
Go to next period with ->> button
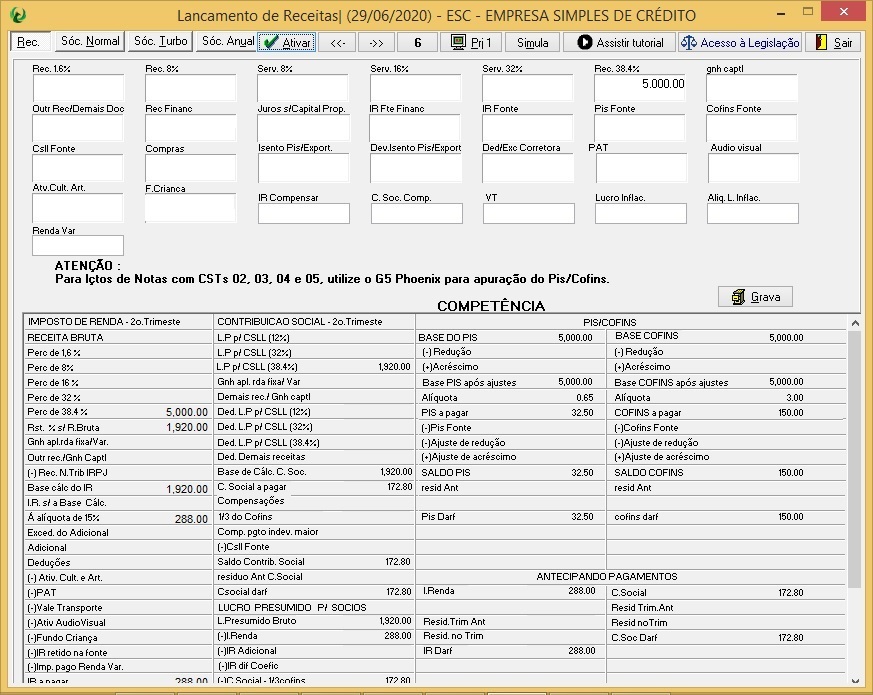(376, 43)
